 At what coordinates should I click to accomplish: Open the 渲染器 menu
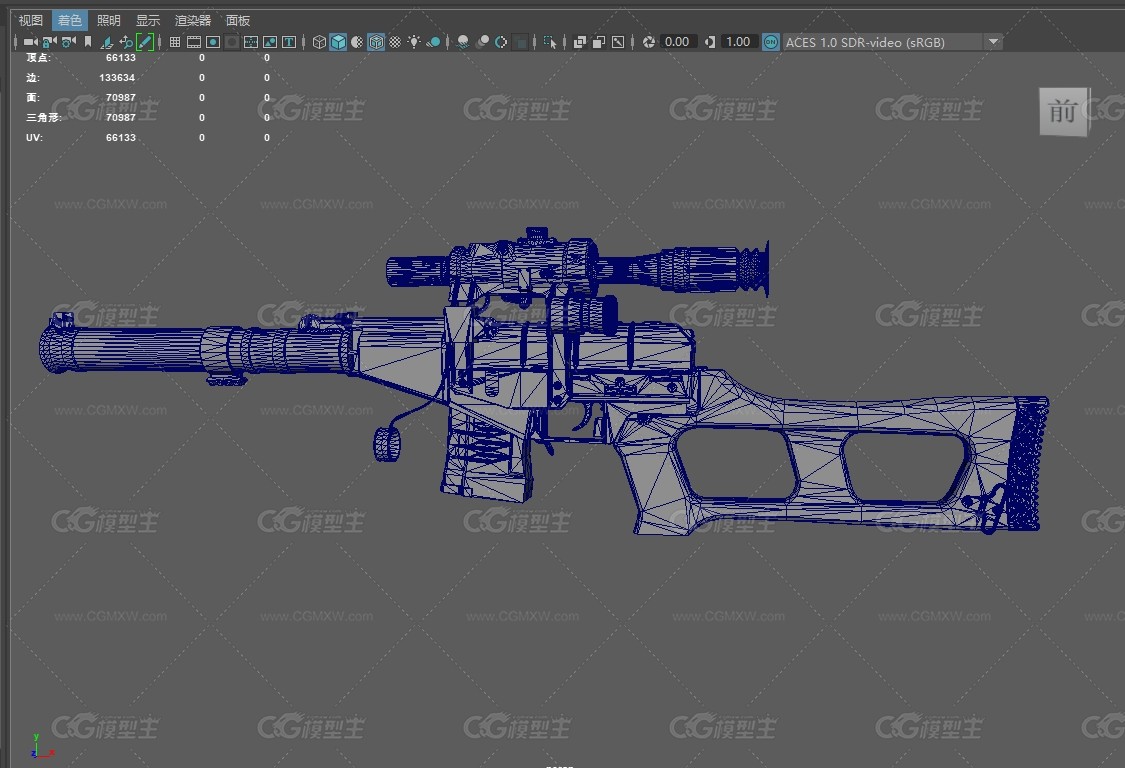193,20
